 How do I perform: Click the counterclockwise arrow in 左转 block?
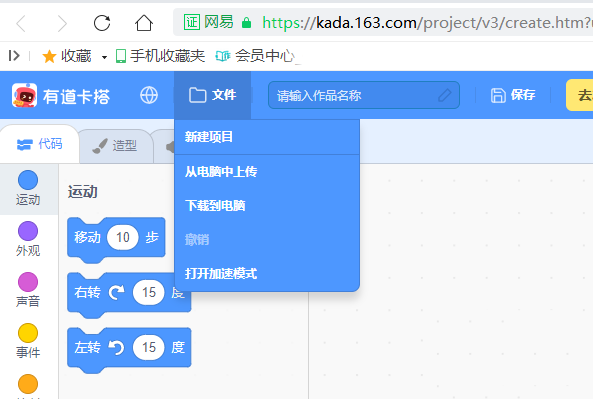click(116, 347)
